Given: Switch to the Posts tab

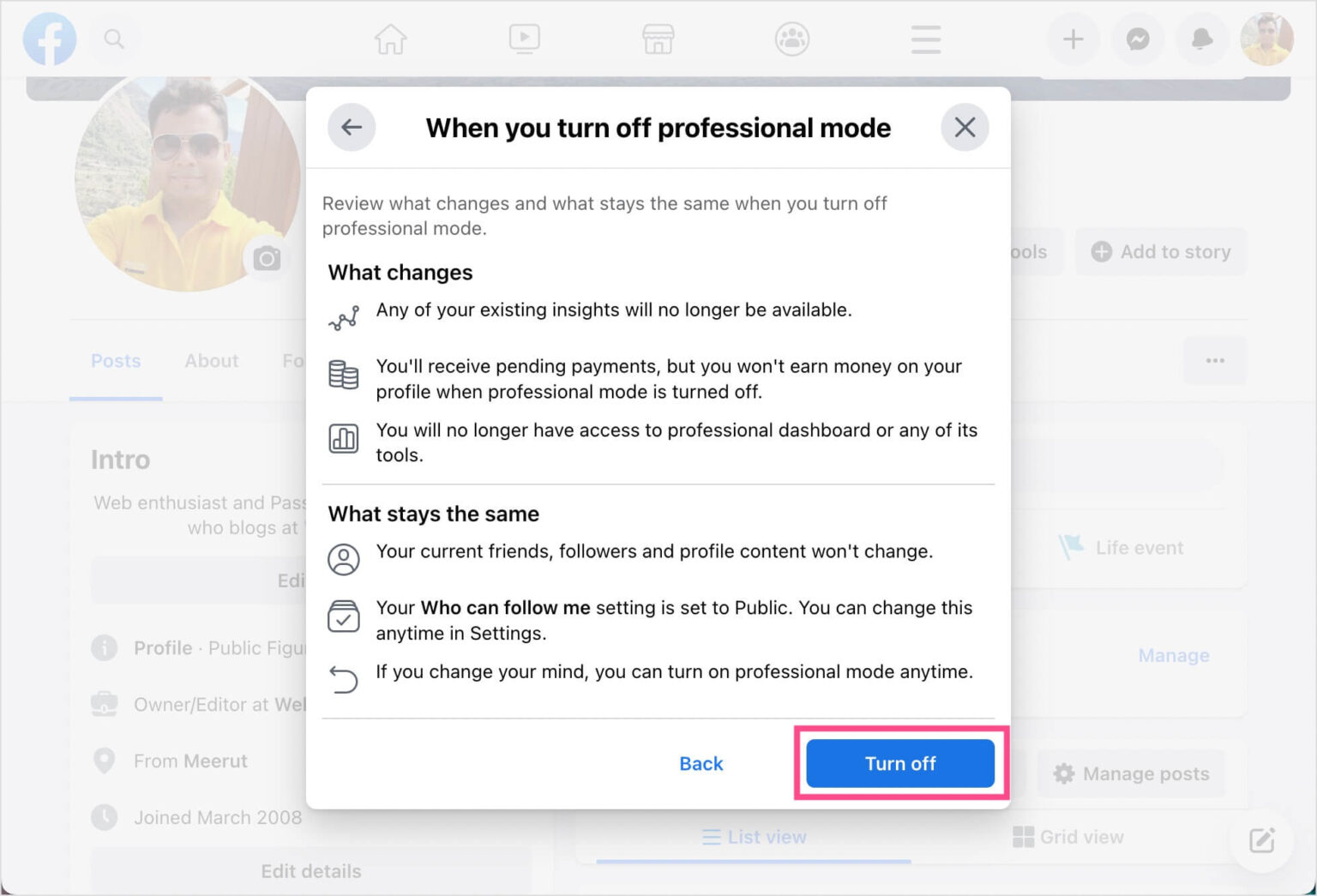Looking at the screenshot, I should click(x=115, y=361).
